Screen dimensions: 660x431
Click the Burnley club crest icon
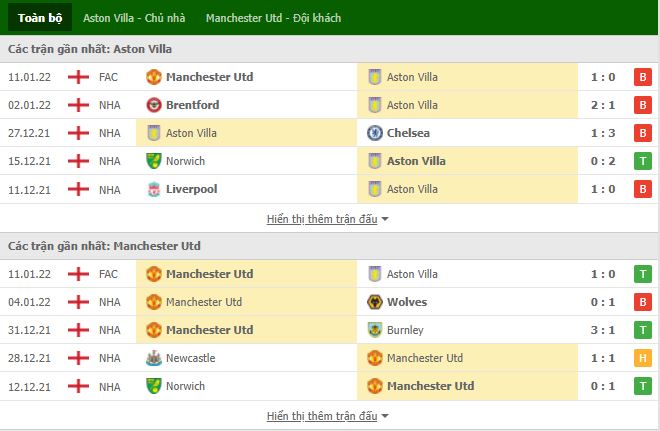click(375, 330)
